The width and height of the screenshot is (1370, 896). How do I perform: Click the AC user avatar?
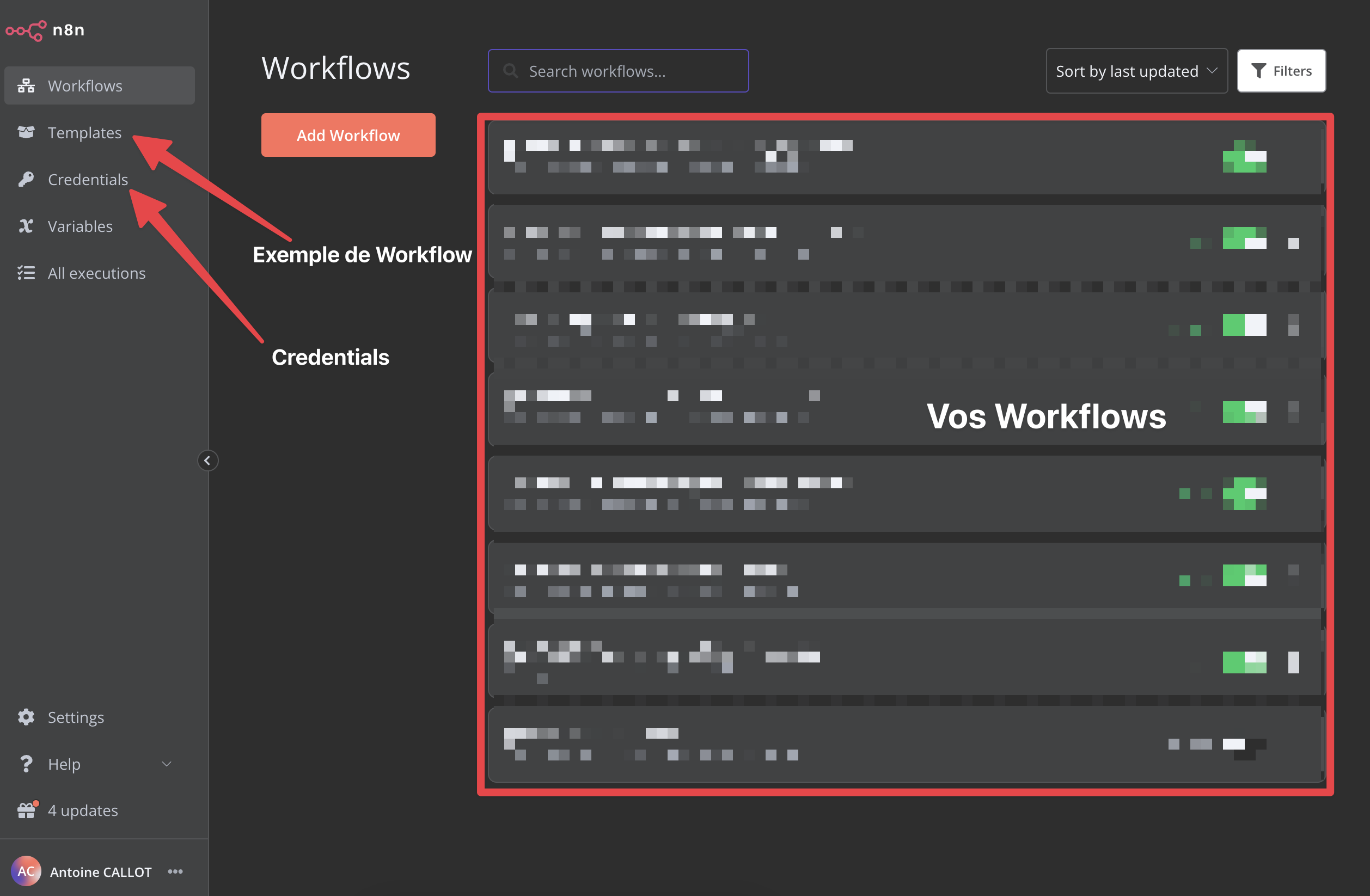(x=26, y=872)
